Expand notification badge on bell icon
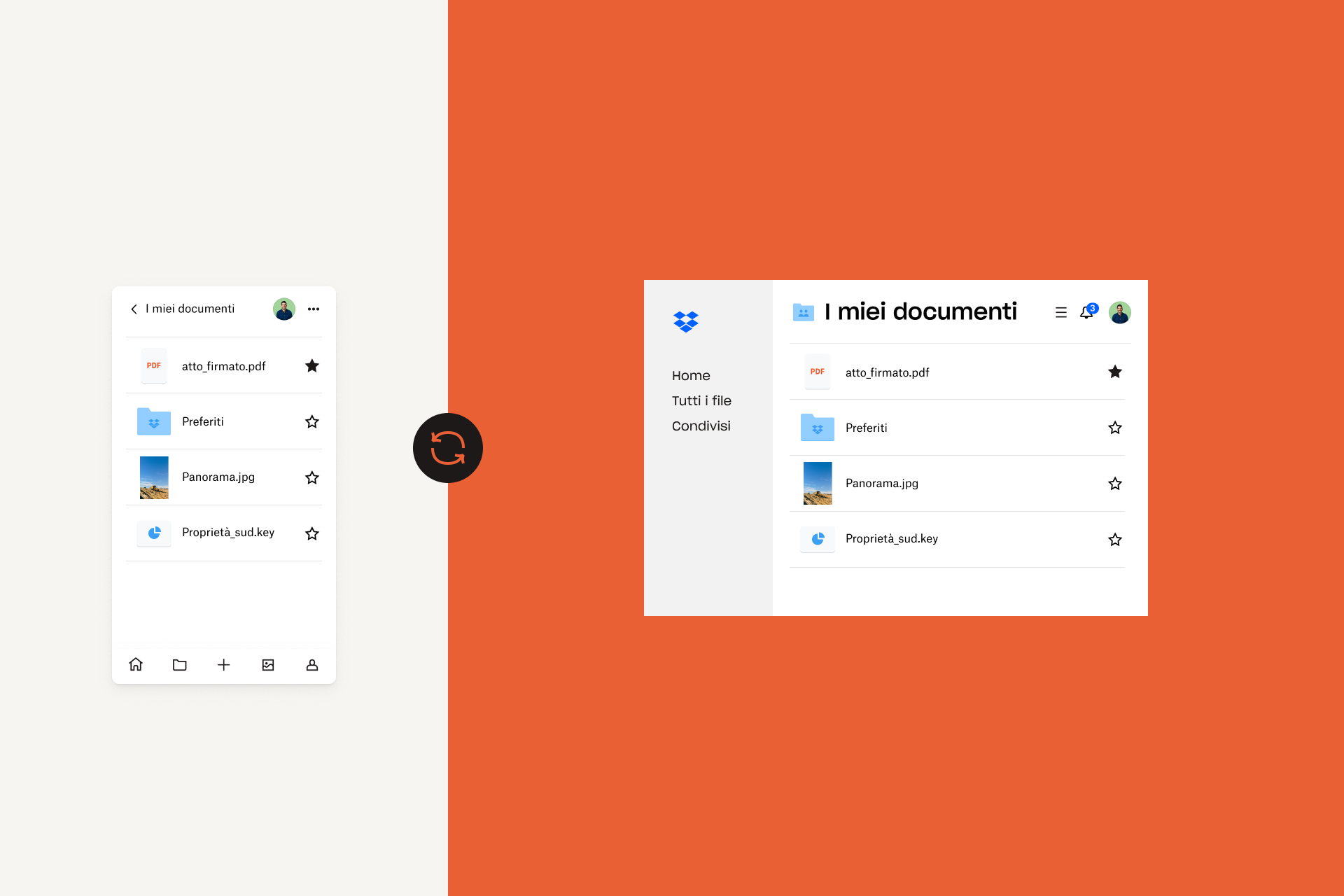 point(1090,307)
